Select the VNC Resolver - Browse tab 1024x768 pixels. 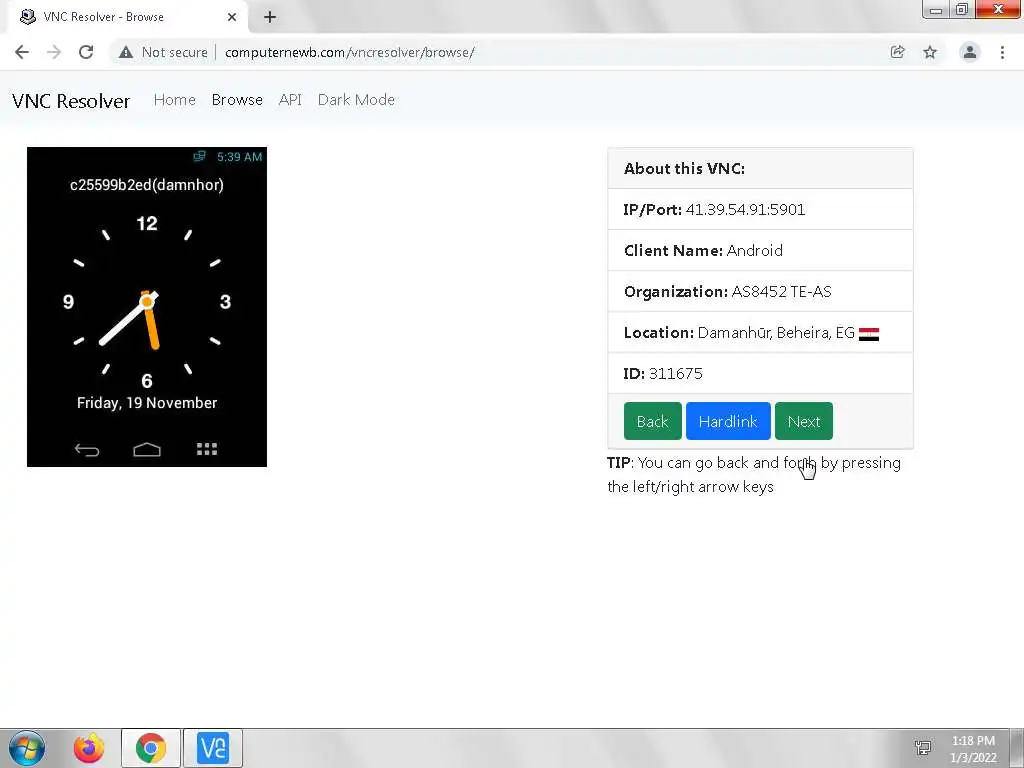tap(127, 17)
